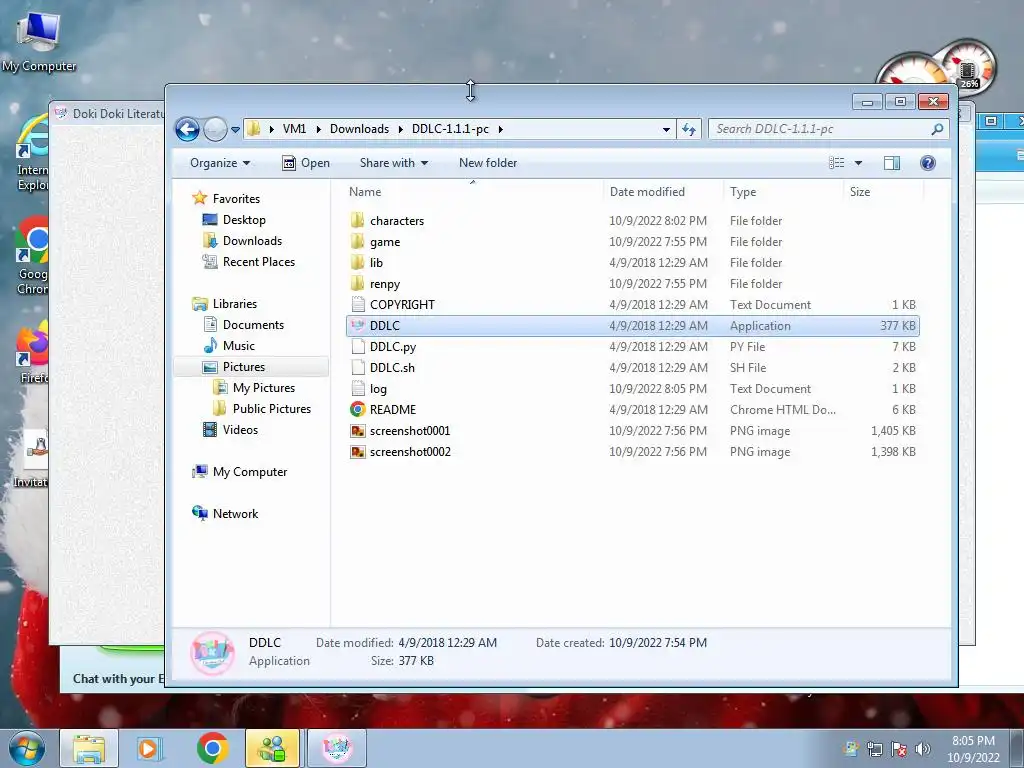
Task: Open the Organize menu
Action: click(220, 163)
